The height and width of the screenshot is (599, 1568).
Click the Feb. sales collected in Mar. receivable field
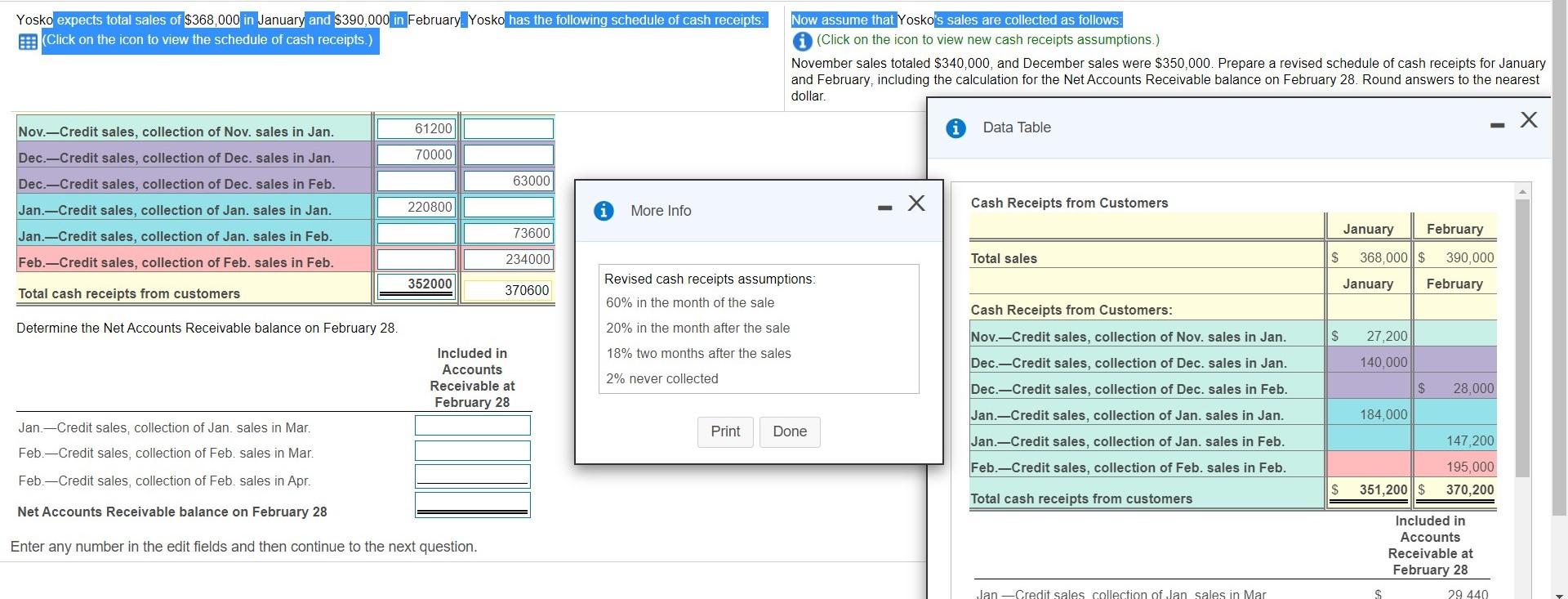click(472, 450)
